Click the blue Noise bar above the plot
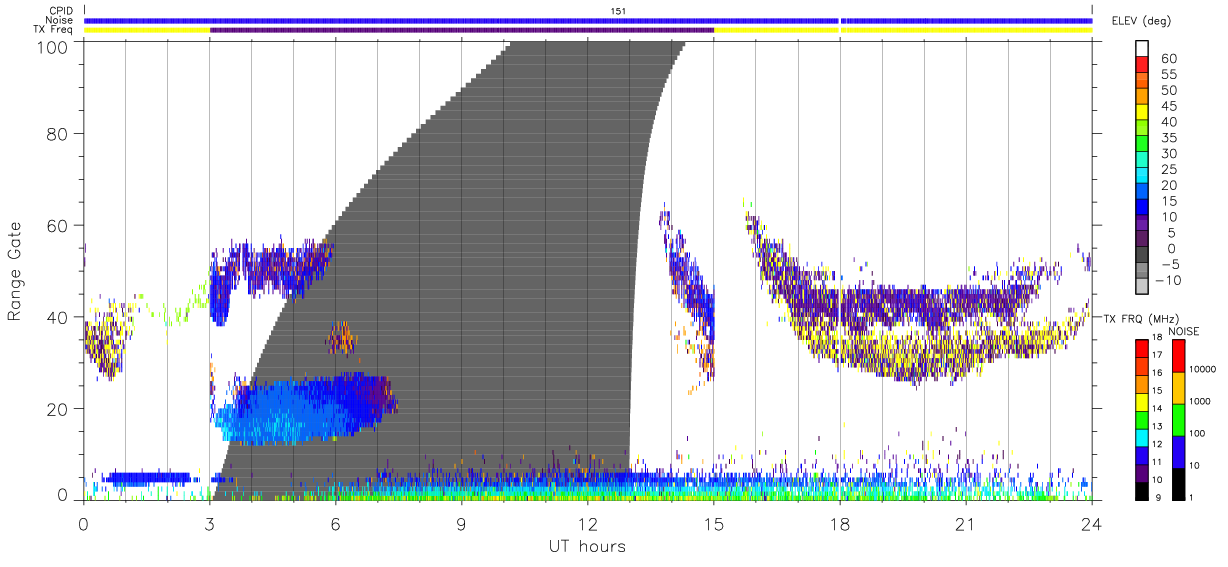Image resolution: width=1228 pixels, height=567 pixels. [588, 20]
